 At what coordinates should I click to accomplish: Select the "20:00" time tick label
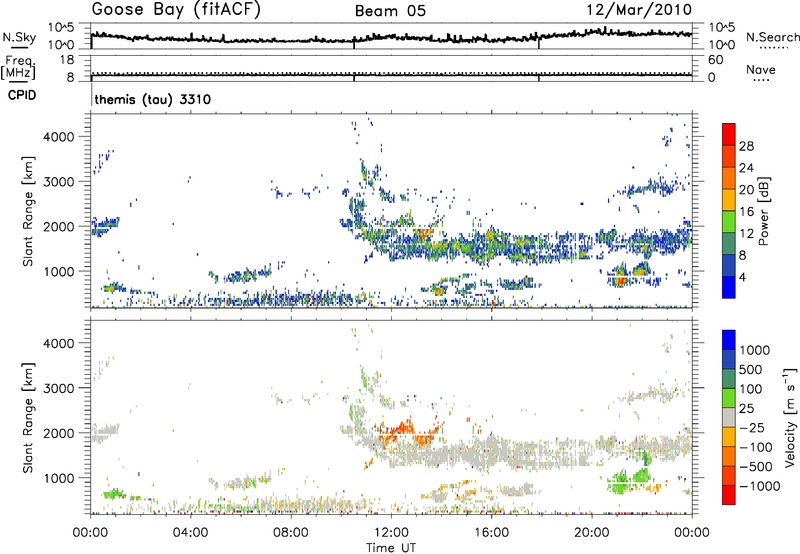coord(592,533)
